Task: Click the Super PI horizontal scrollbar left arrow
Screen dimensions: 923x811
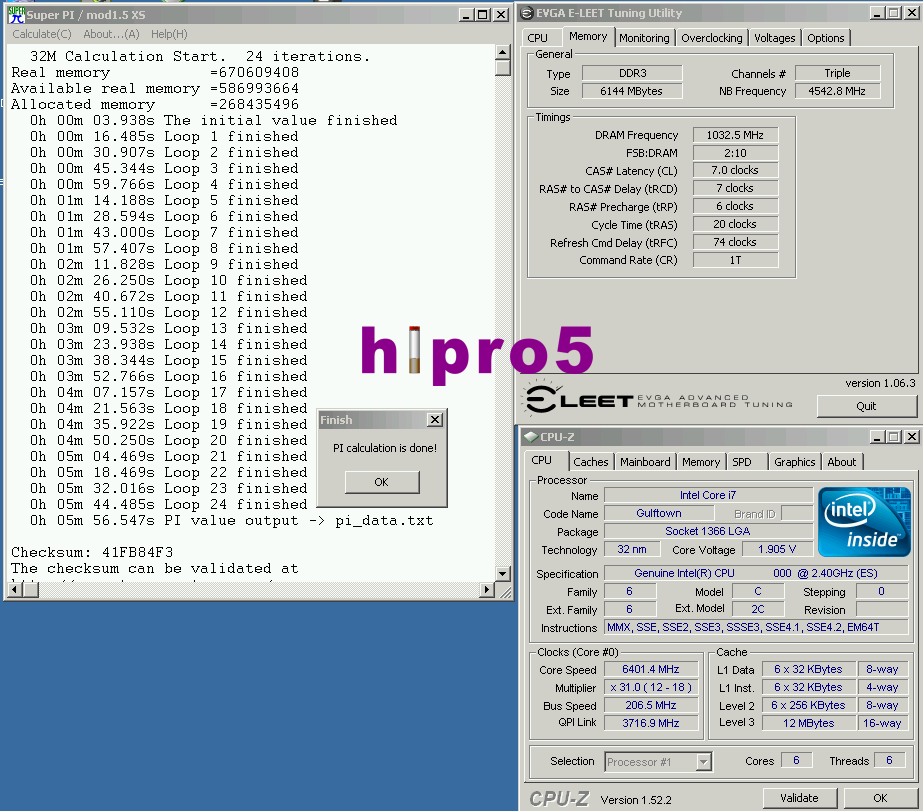Action: (16, 589)
